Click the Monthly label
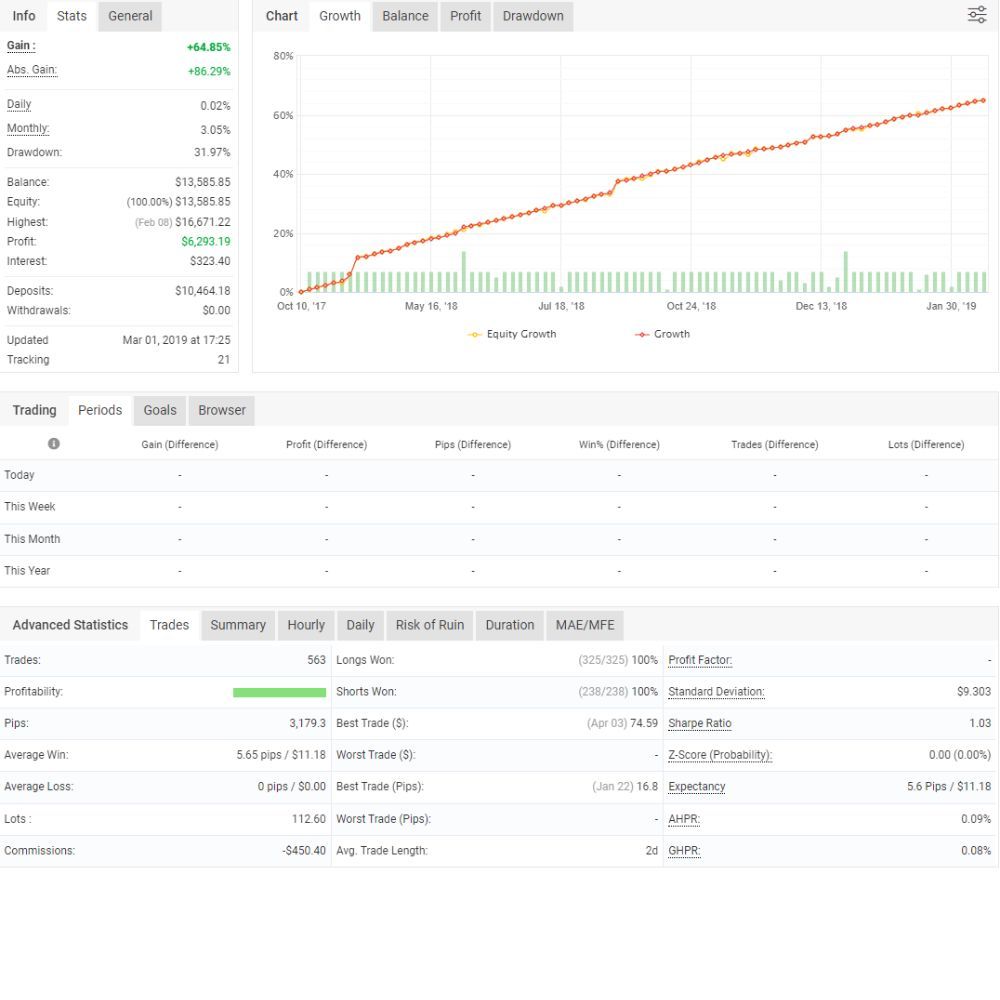Viewport: 1000px width, 1000px height. coord(28,129)
